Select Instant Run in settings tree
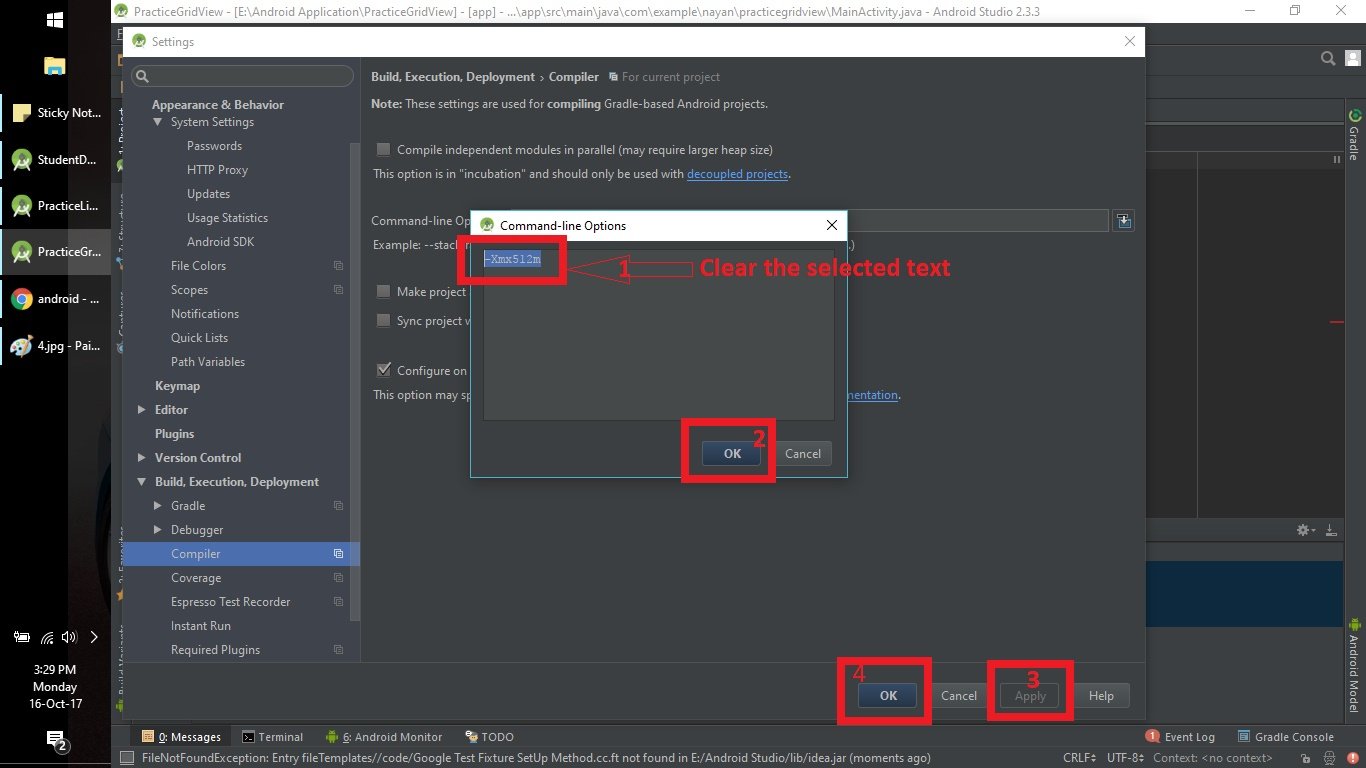 [x=200, y=626]
